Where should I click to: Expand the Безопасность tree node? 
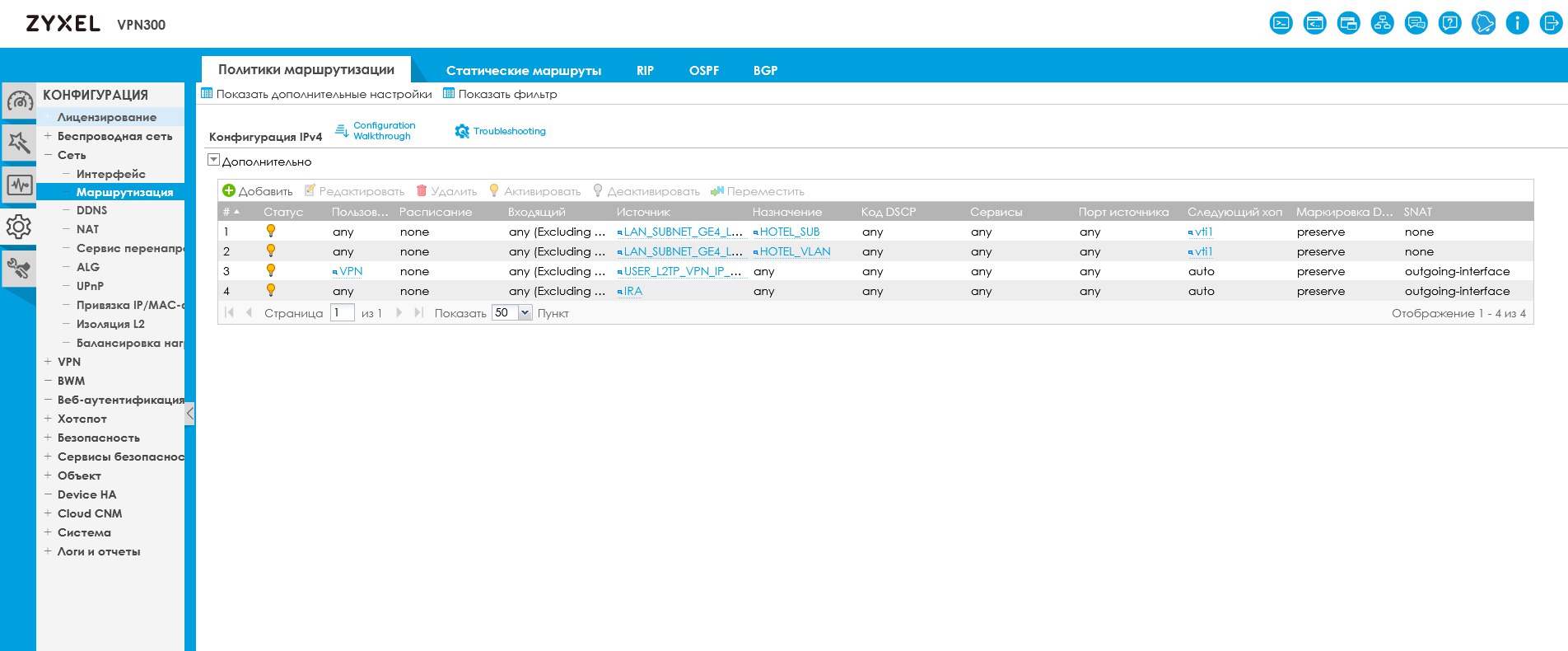tap(48, 438)
